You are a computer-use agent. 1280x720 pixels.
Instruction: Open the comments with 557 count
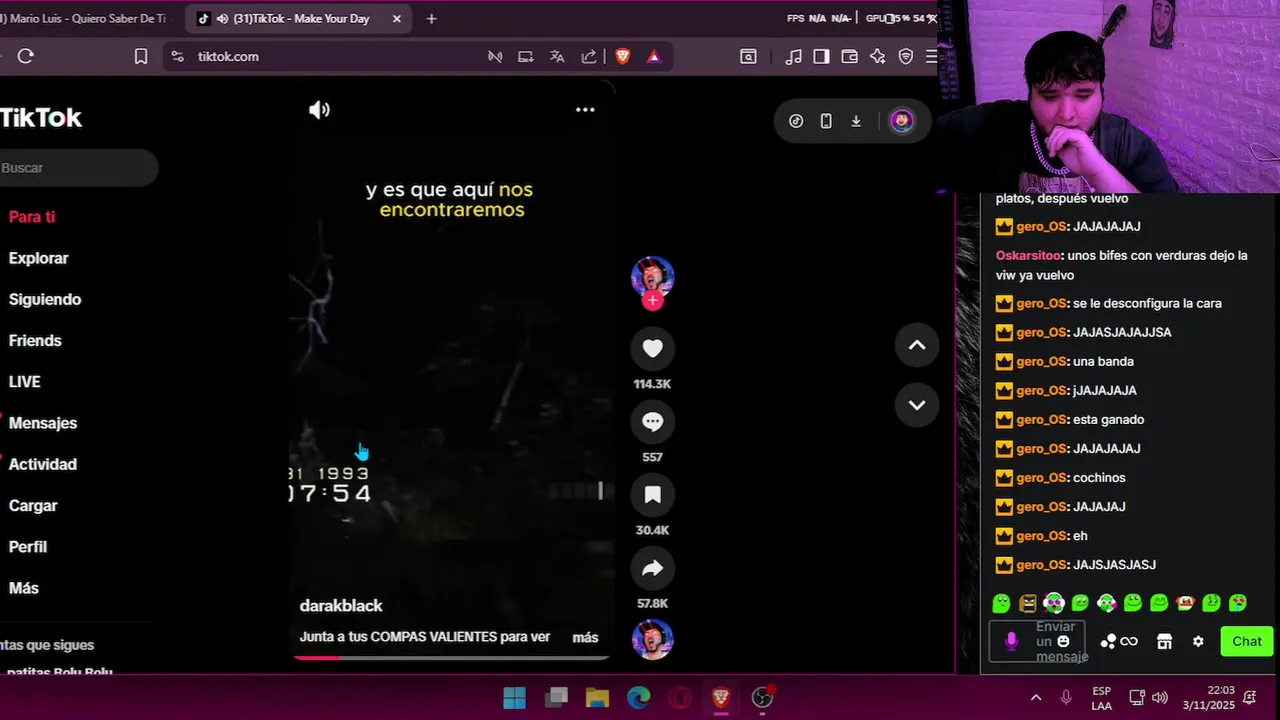[652, 421]
